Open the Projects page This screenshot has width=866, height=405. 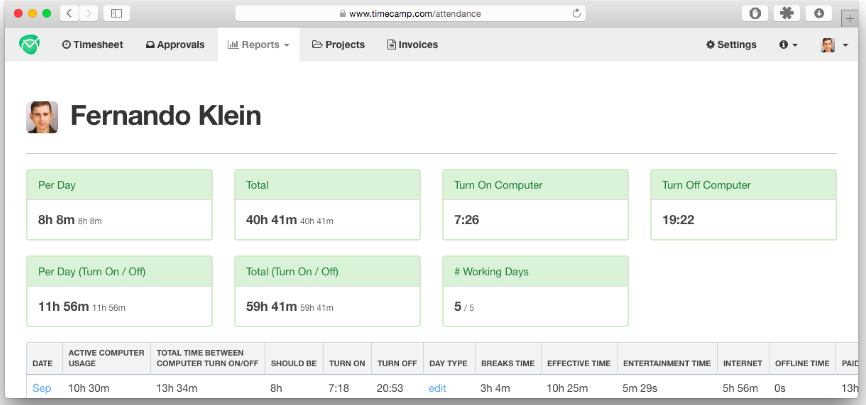coord(338,45)
